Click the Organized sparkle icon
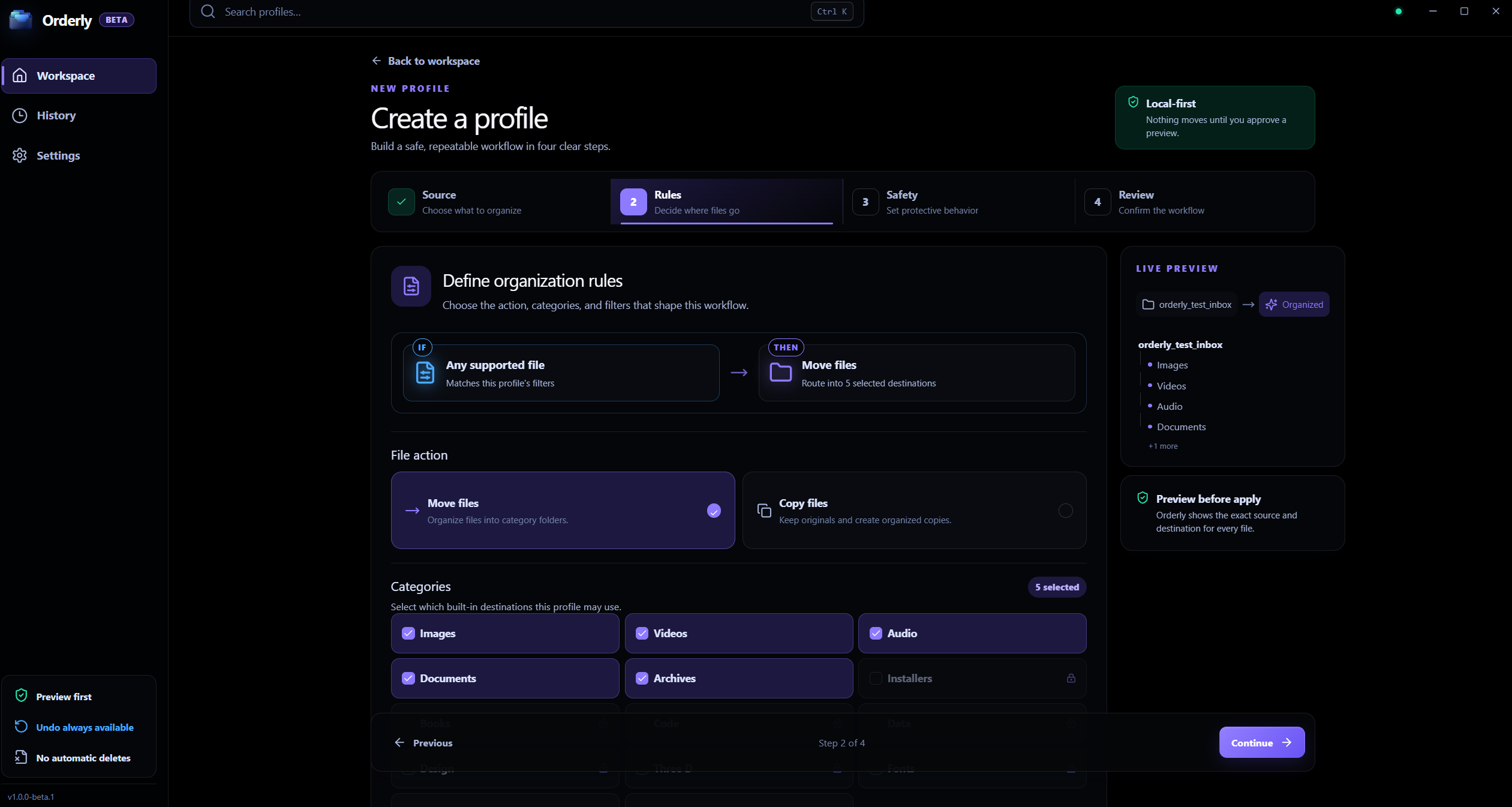Viewport: 1512px width, 807px height. pyautogui.click(x=1271, y=304)
